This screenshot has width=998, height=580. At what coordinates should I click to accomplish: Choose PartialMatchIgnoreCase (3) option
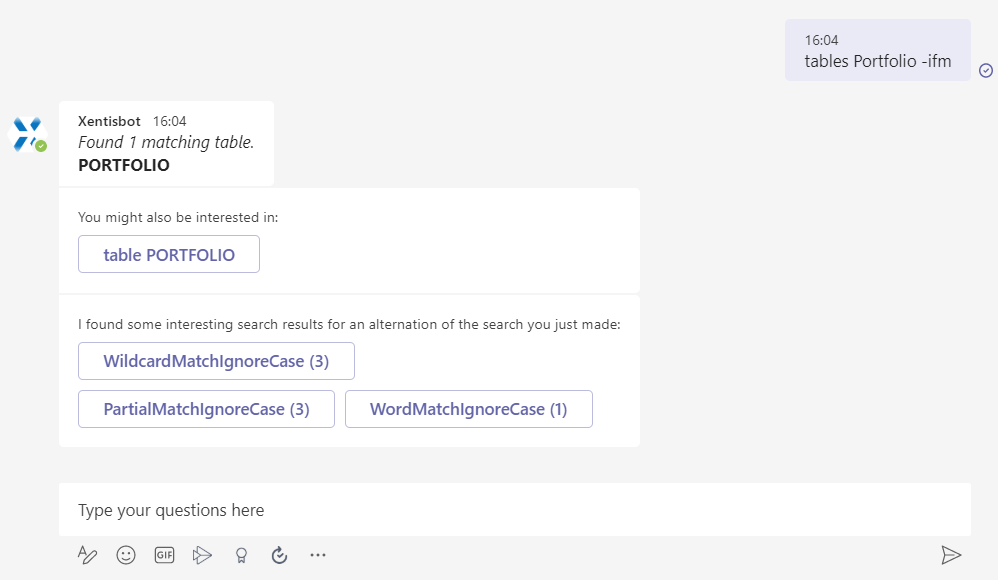pos(206,409)
